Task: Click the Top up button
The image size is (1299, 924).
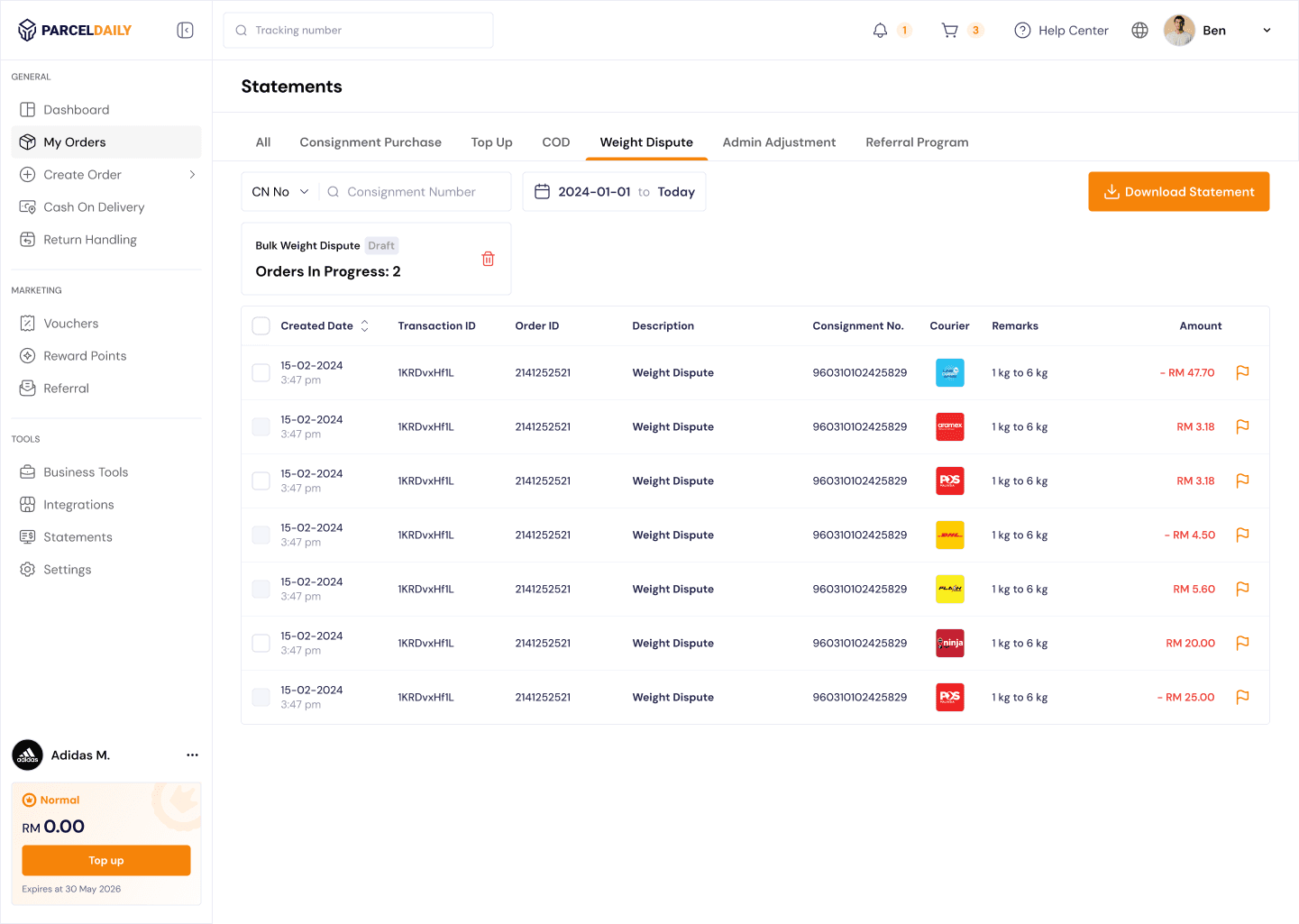Action: [x=106, y=861]
